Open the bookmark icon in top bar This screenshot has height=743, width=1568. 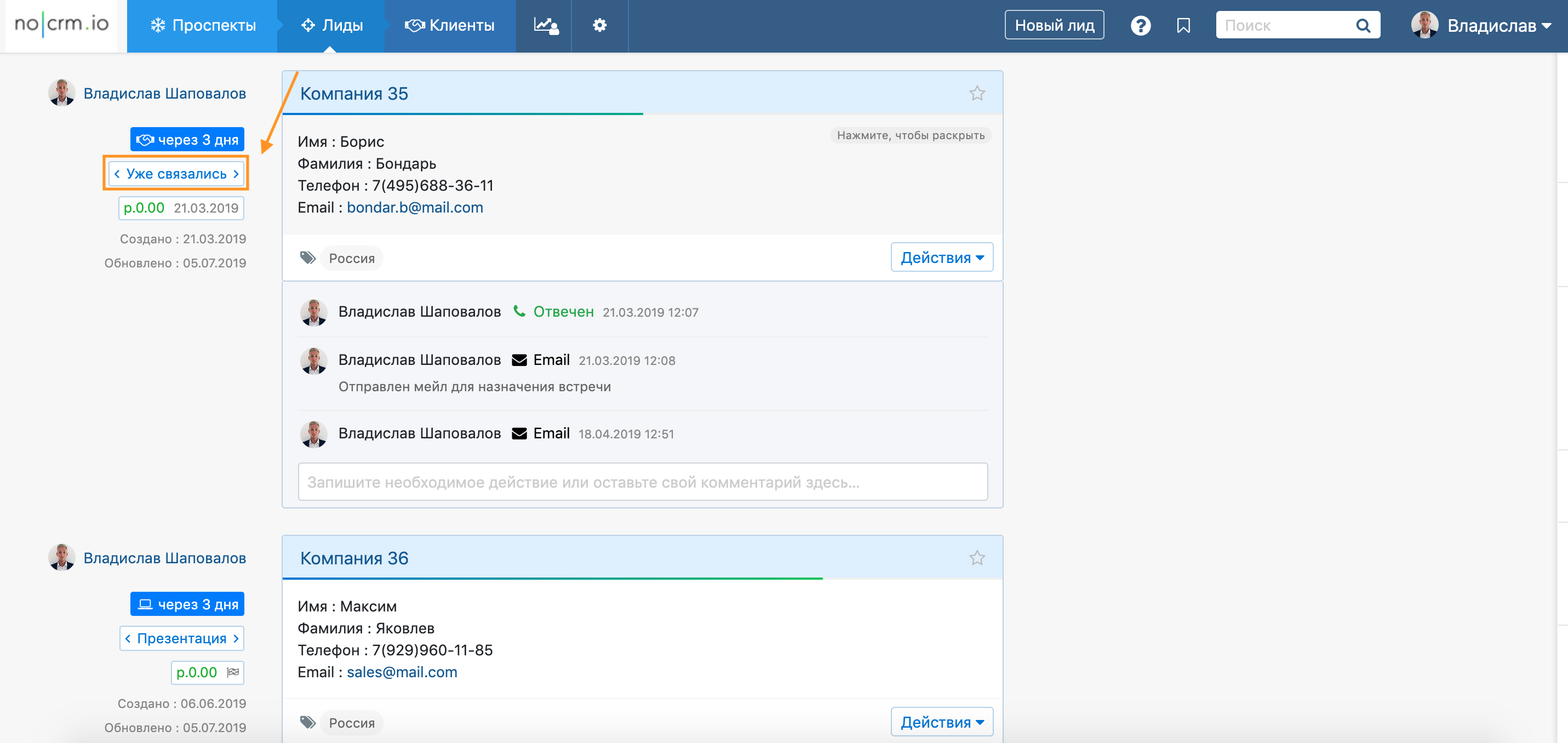(1183, 26)
